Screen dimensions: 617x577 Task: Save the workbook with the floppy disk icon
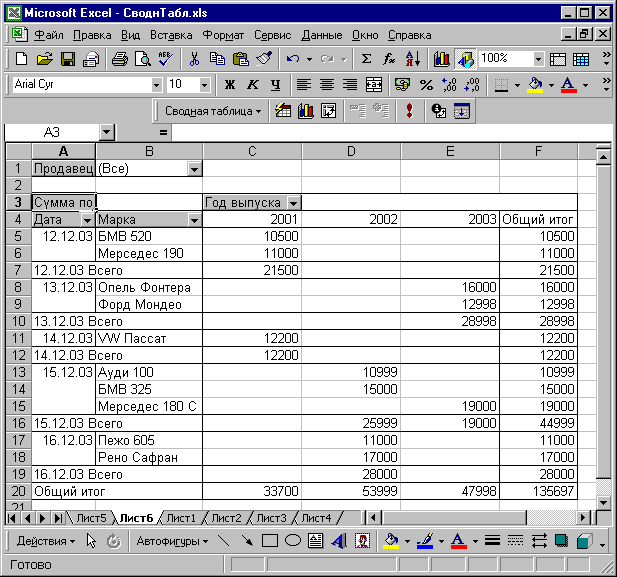pyautogui.click(x=68, y=59)
